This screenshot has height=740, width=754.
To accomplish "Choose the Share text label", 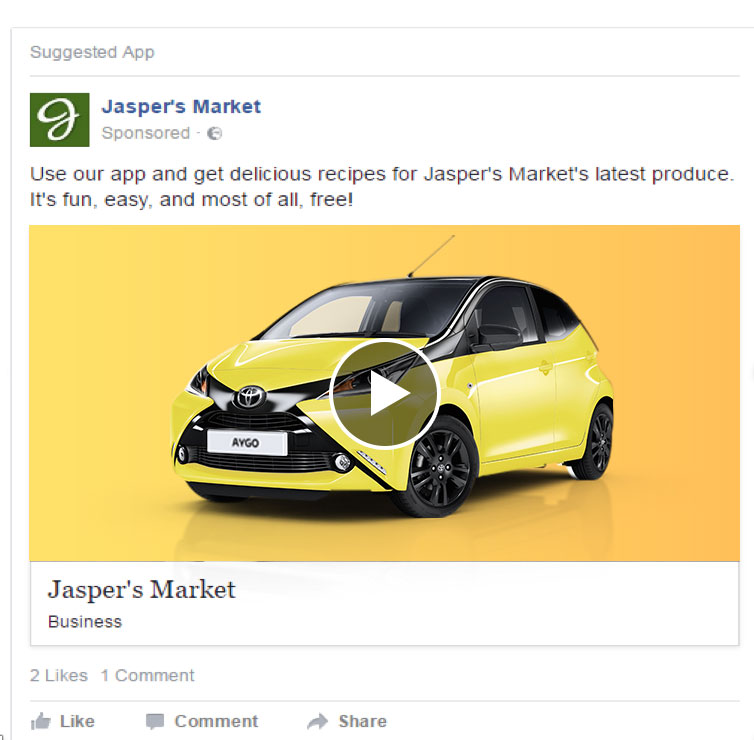I will 363,721.
